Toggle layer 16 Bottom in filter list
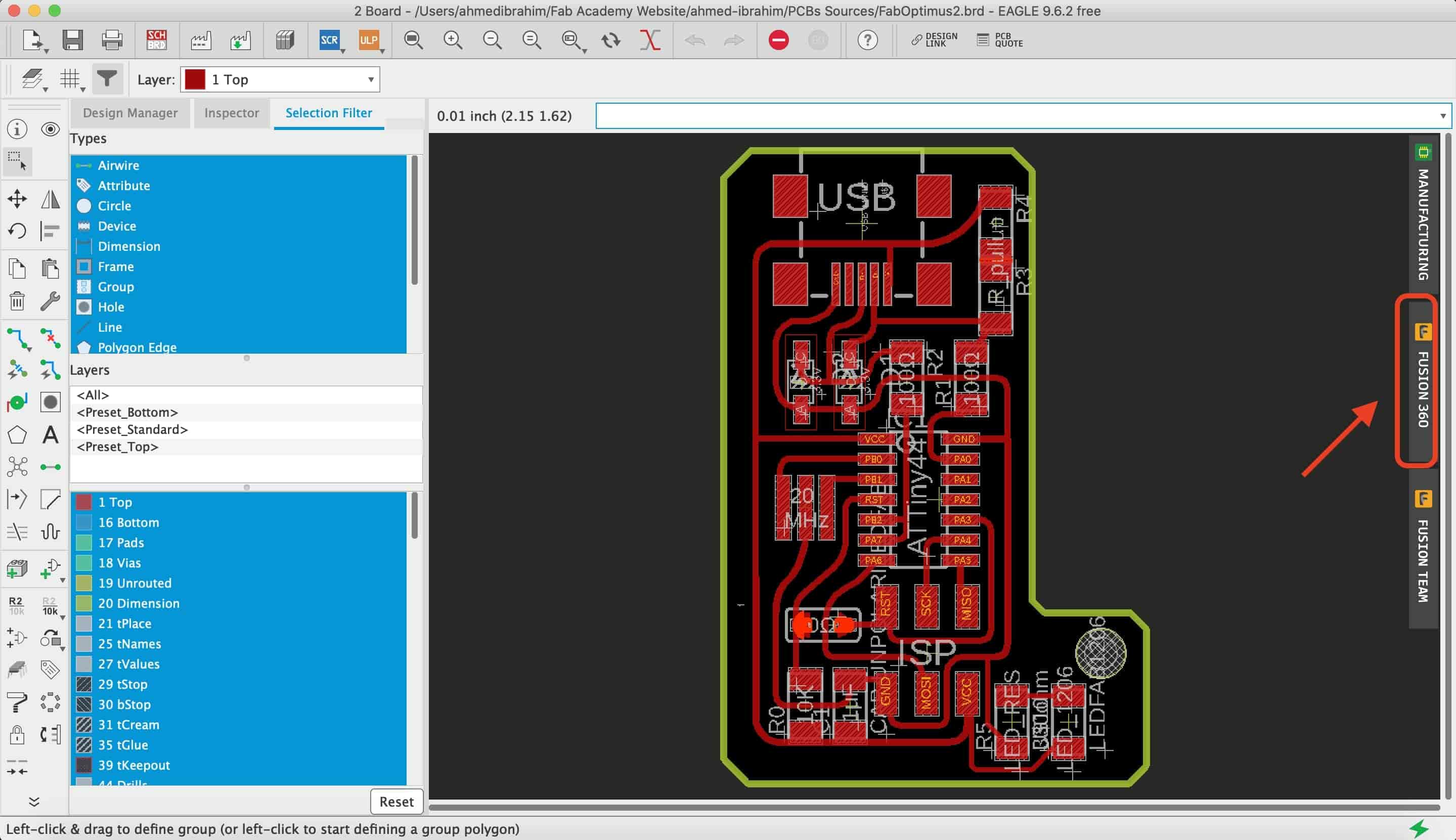The height and width of the screenshot is (840, 1456). 238,522
